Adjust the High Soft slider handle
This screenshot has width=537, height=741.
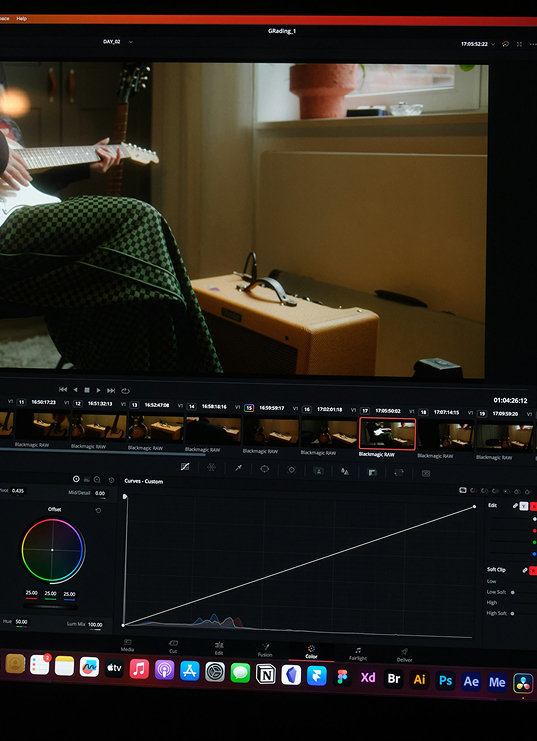(512, 613)
